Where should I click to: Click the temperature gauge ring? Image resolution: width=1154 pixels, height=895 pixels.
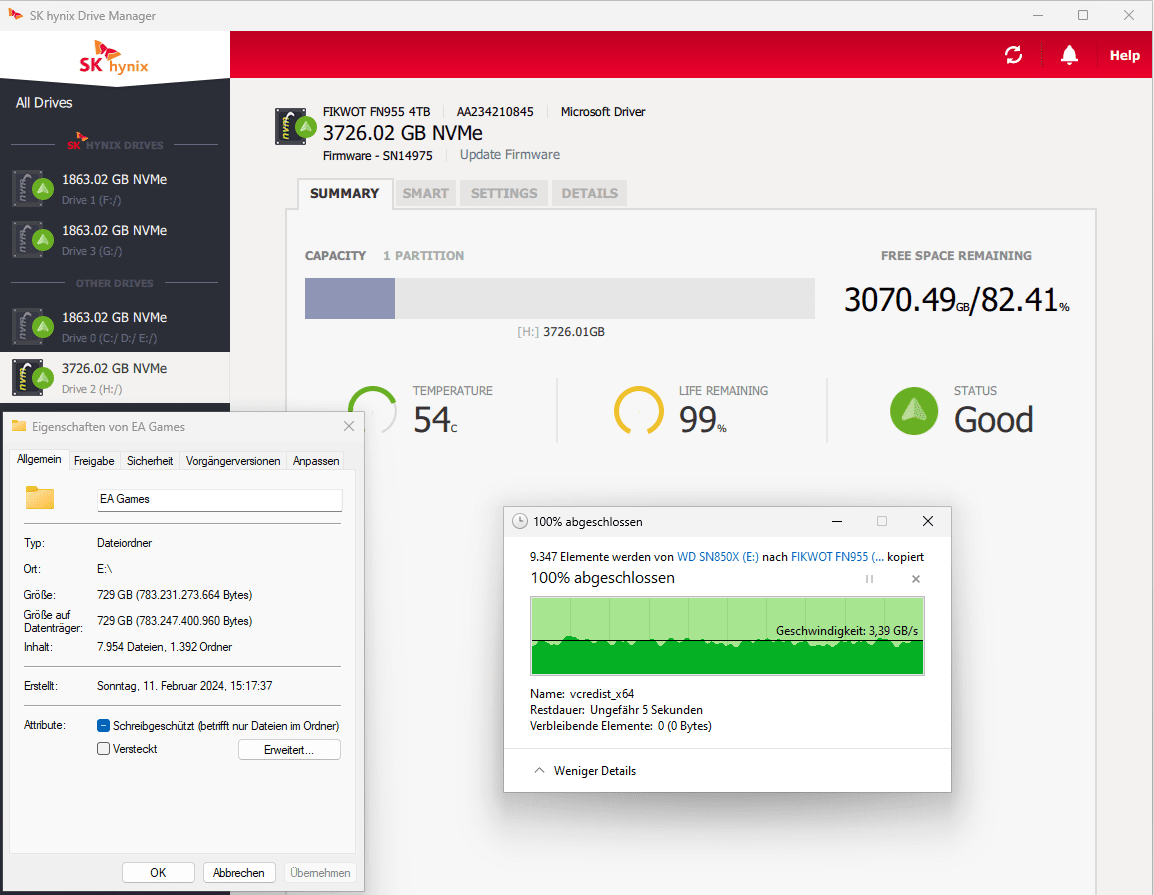[372, 409]
